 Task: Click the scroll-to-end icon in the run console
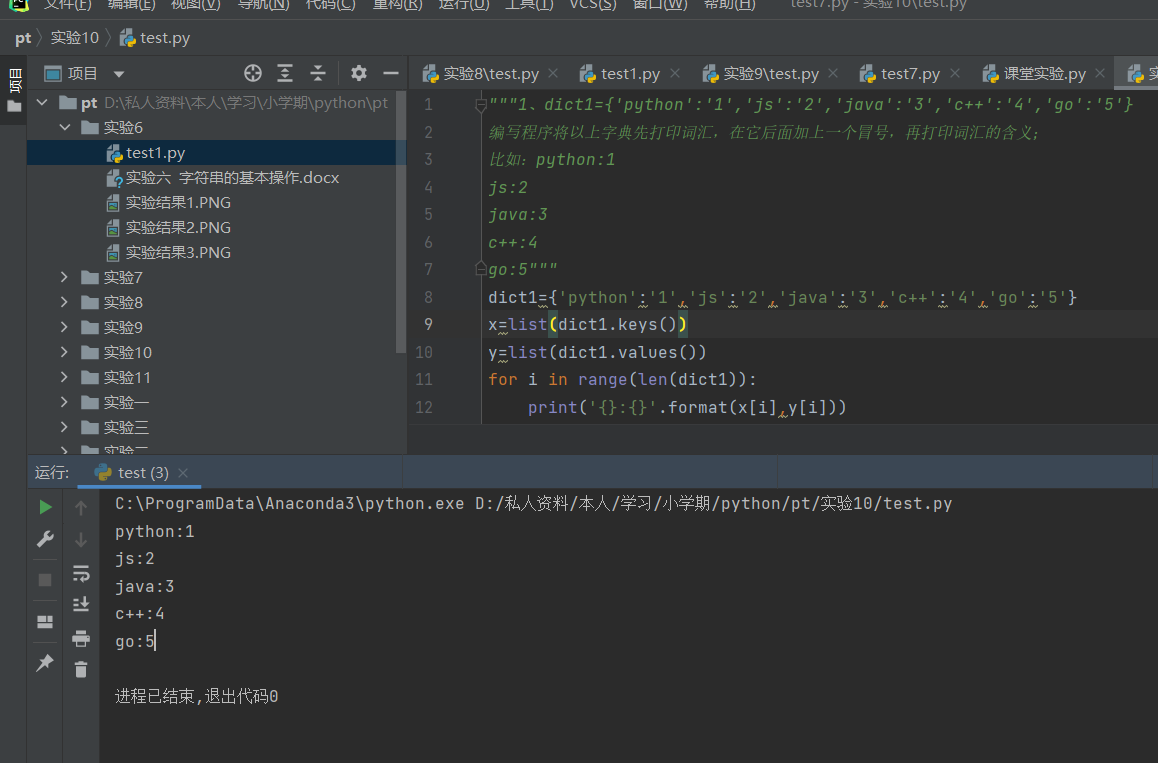[x=81, y=604]
